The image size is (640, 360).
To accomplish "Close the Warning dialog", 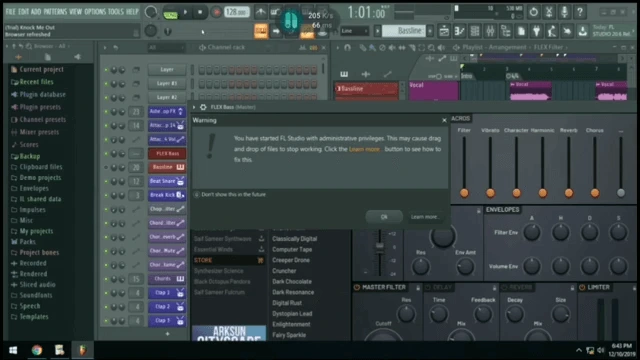I will click(x=444, y=120).
